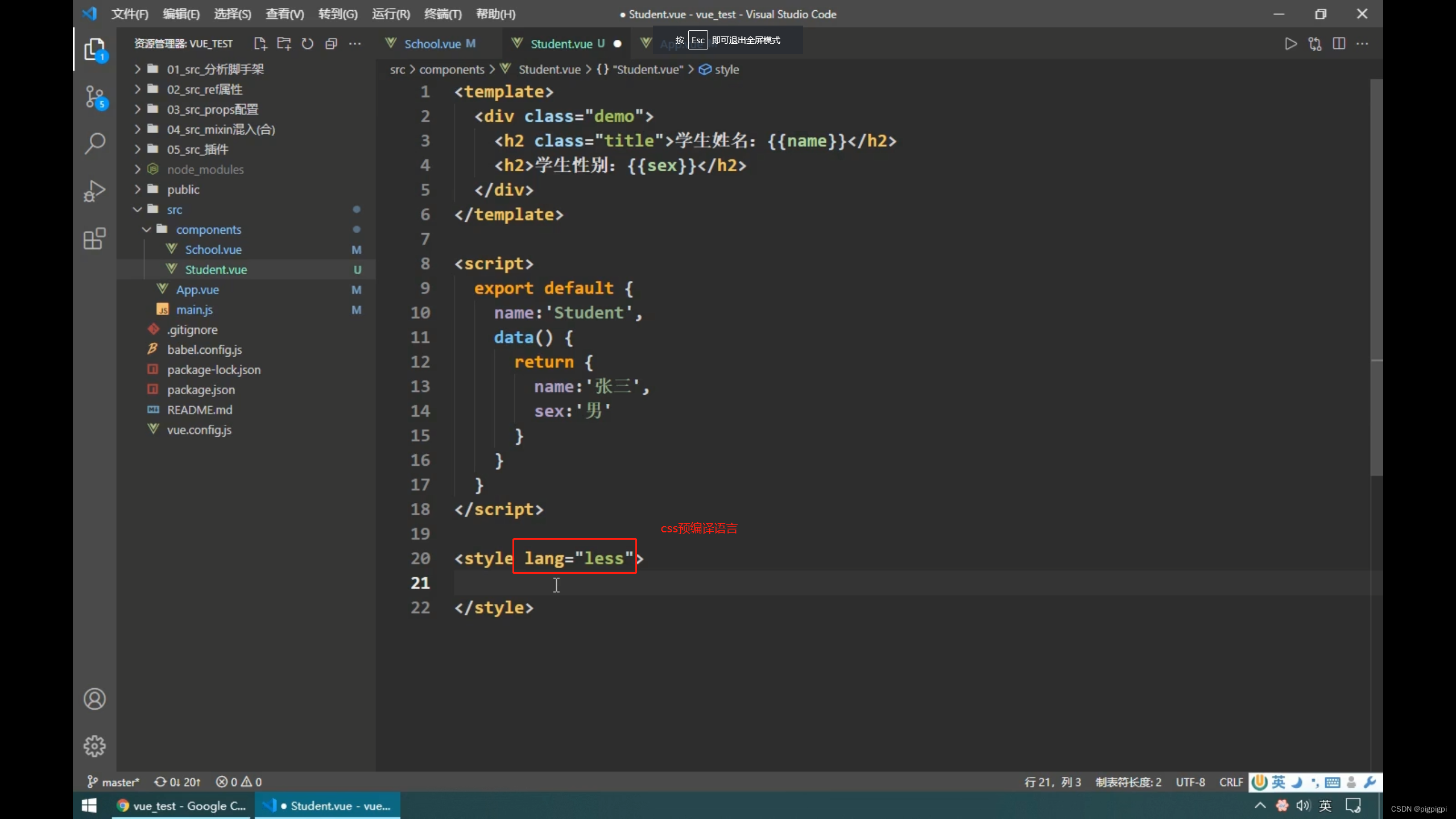Open the 文件(F) menu
The height and width of the screenshot is (819, 1456).
tap(130, 14)
